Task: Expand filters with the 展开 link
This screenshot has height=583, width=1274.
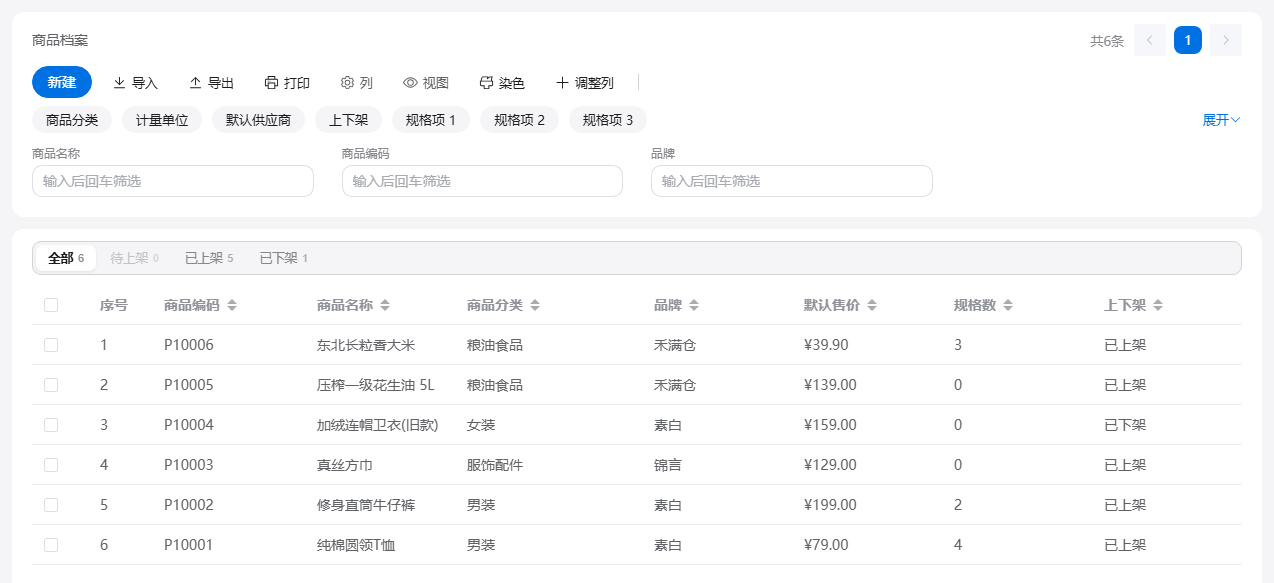Action: click(x=1221, y=120)
